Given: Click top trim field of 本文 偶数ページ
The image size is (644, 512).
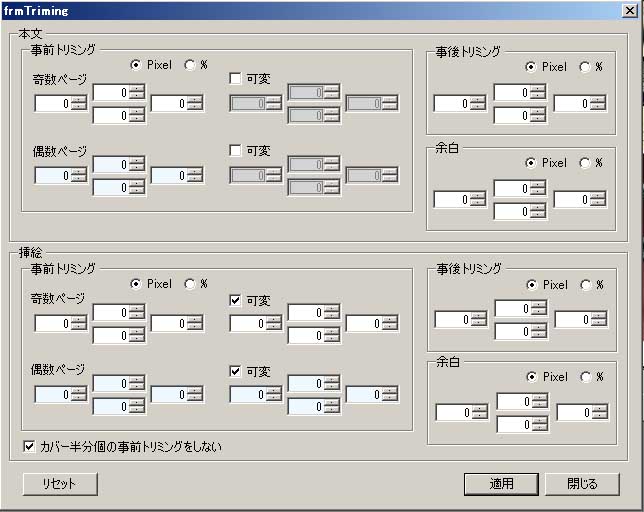Looking at the screenshot, I should click(x=119, y=164).
